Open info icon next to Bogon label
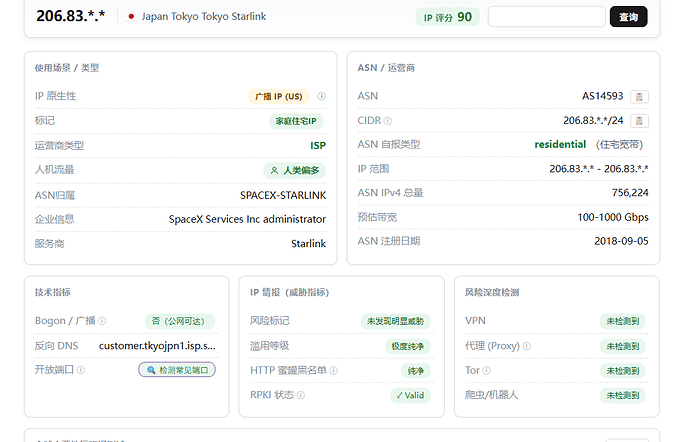Viewport: 690px width, 442px height. [x=102, y=321]
